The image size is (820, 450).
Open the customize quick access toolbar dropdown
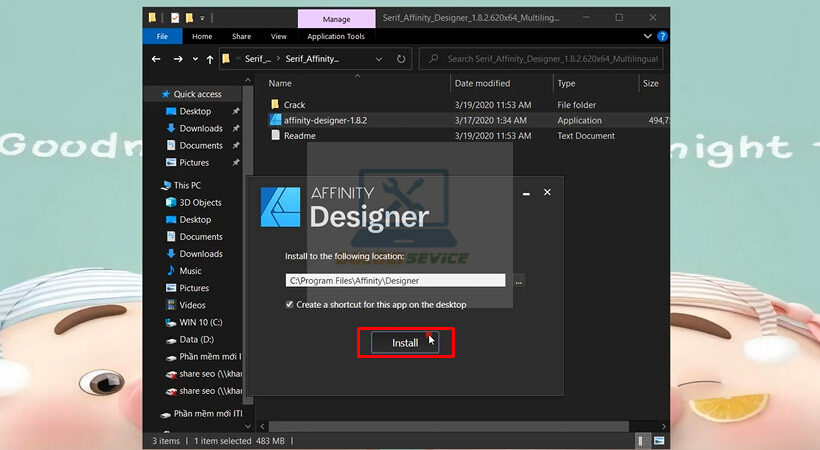click(x=202, y=18)
